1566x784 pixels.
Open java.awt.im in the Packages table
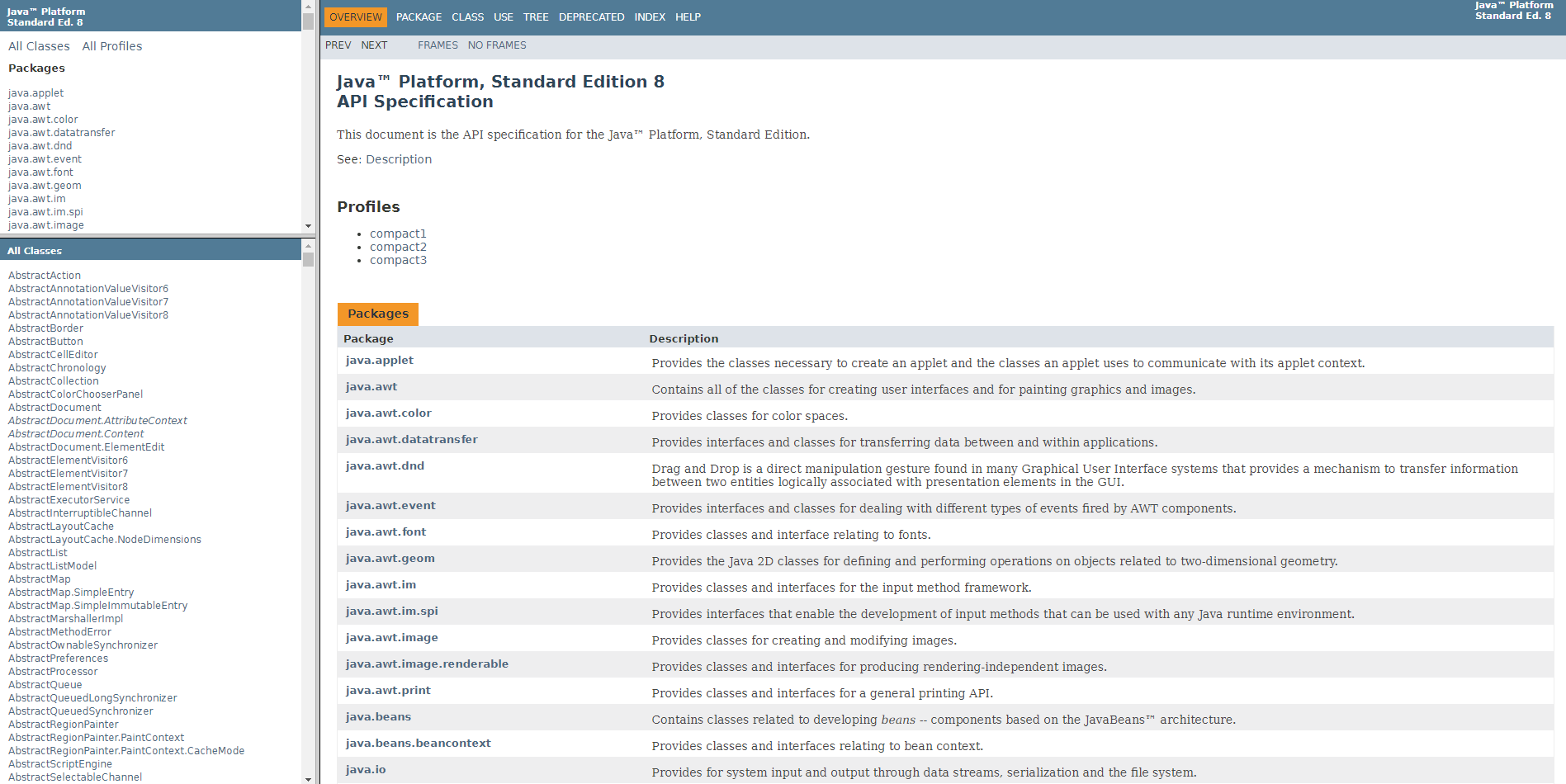click(x=381, y=585)
